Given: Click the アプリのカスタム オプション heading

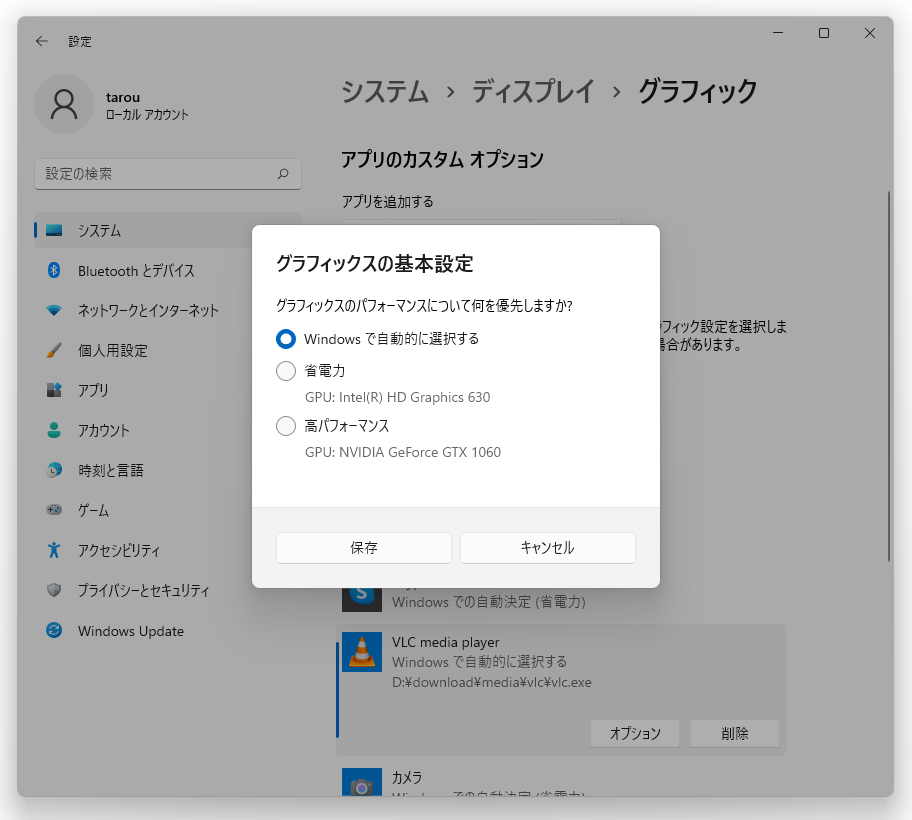Looking at the screenshot, I should pyautogui.click(x=442, y=159).
